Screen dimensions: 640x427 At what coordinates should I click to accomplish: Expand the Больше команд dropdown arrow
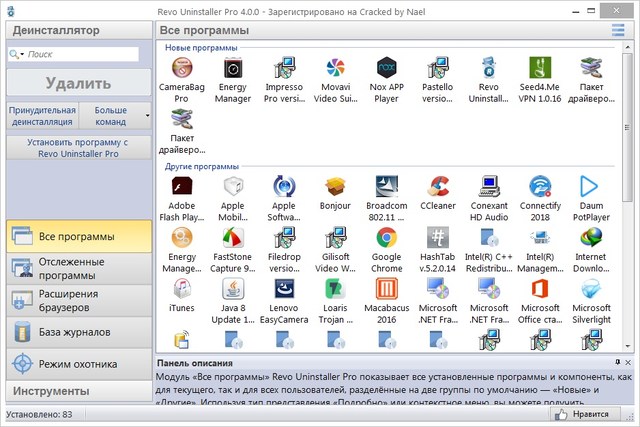(148, 115)
